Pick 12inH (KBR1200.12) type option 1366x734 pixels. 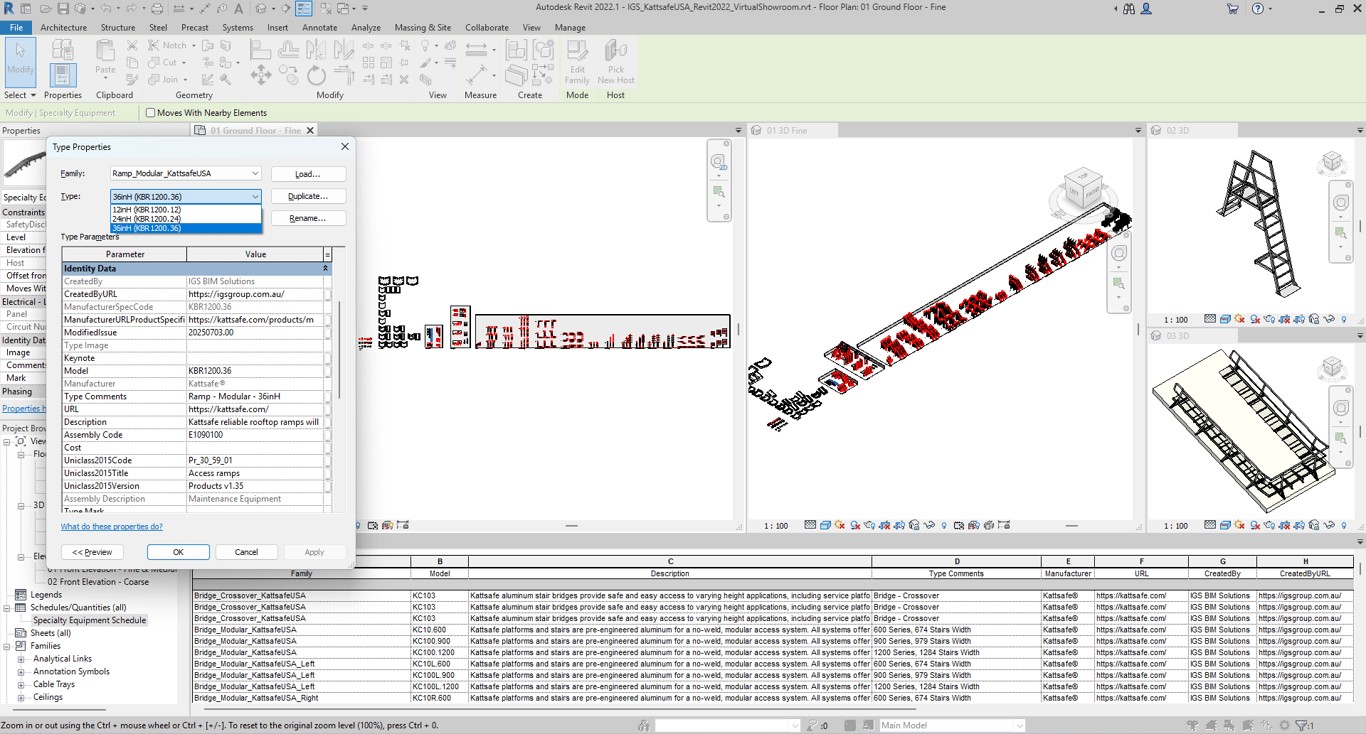147,210
